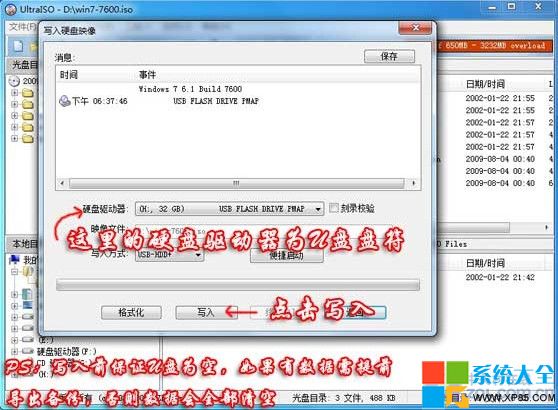Screen dimensions: 558x410
Task: Click the 时间 column header
Action: tap(69, 75)
